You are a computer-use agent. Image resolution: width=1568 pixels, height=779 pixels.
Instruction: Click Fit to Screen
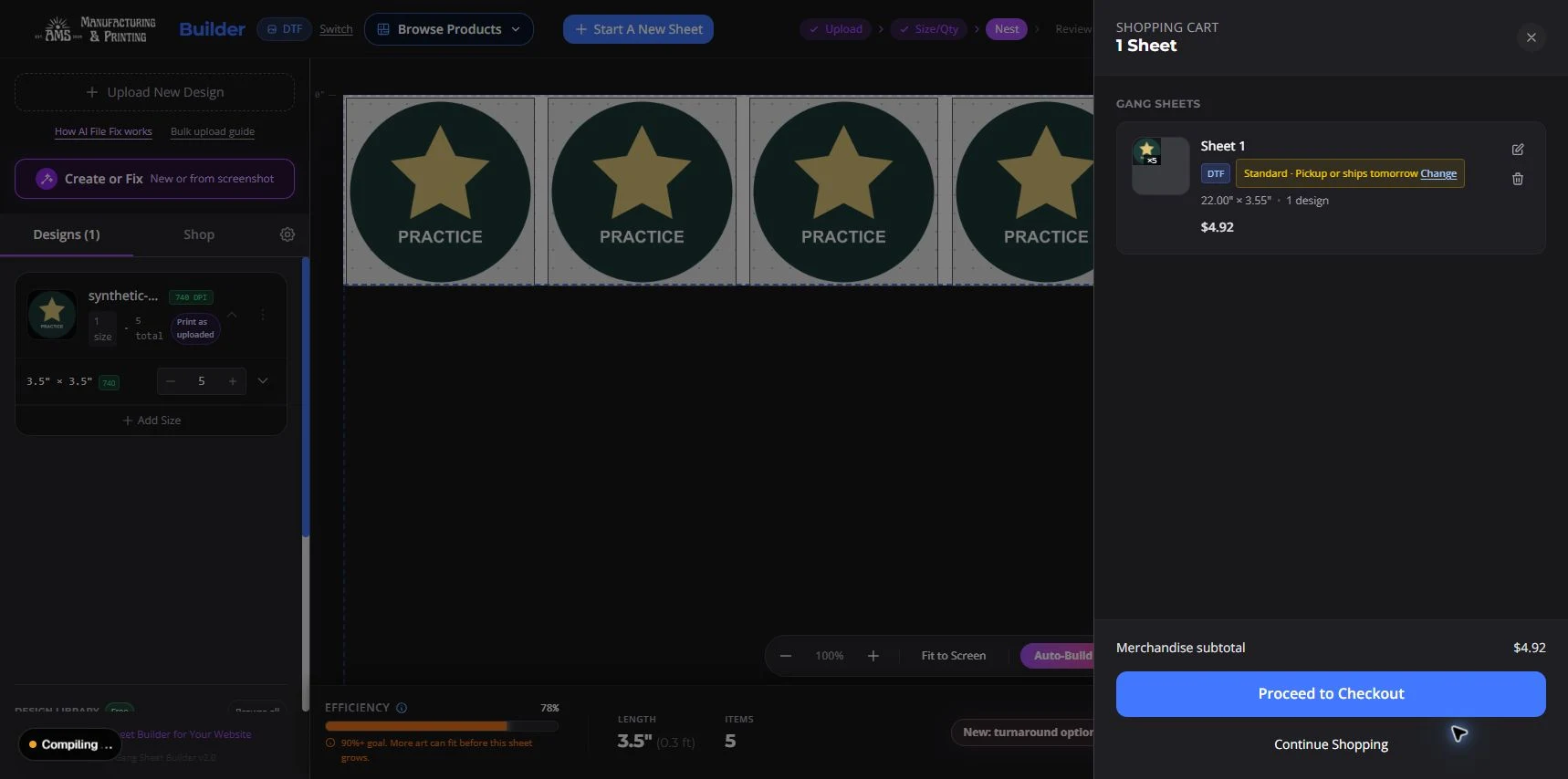click(x=954, y=656)
